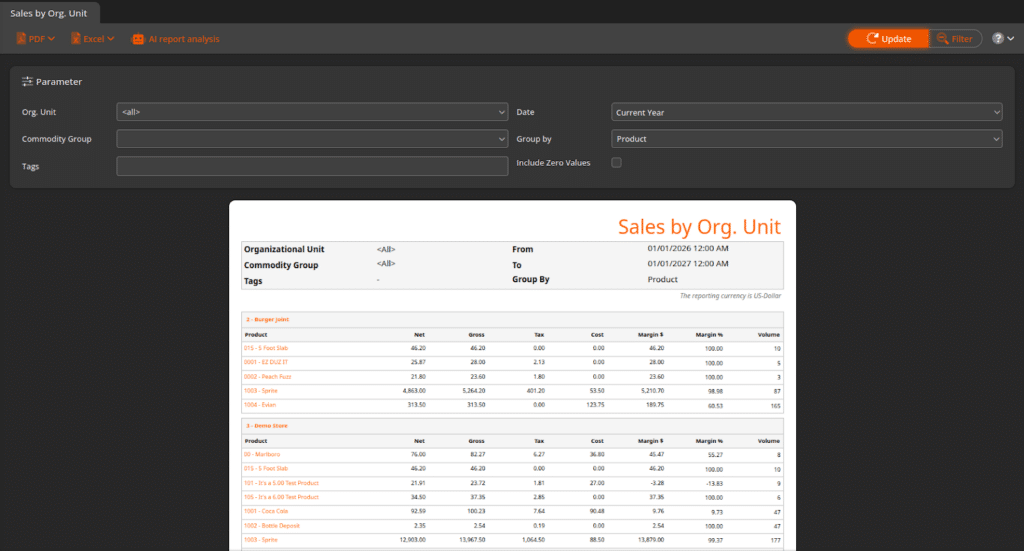Click the Excel export icon
The image size is (1024, 551).
[76, 39]
